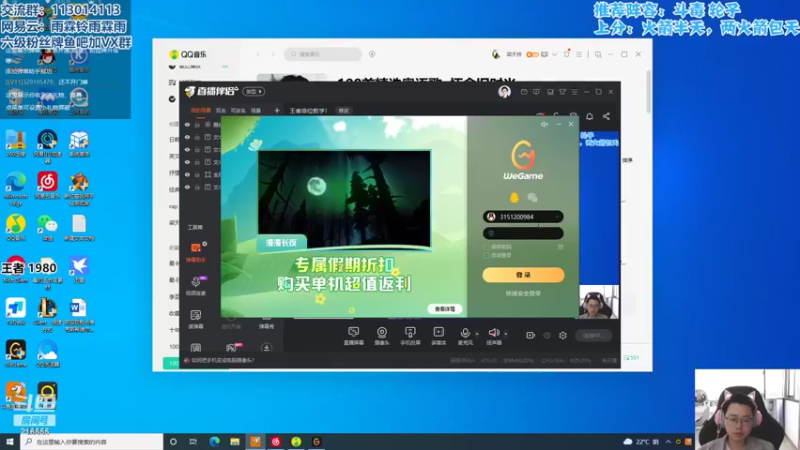Toggle visibility of fifth source layer
The height and width of the screenshot is (450, 800).
pos(187,174)
